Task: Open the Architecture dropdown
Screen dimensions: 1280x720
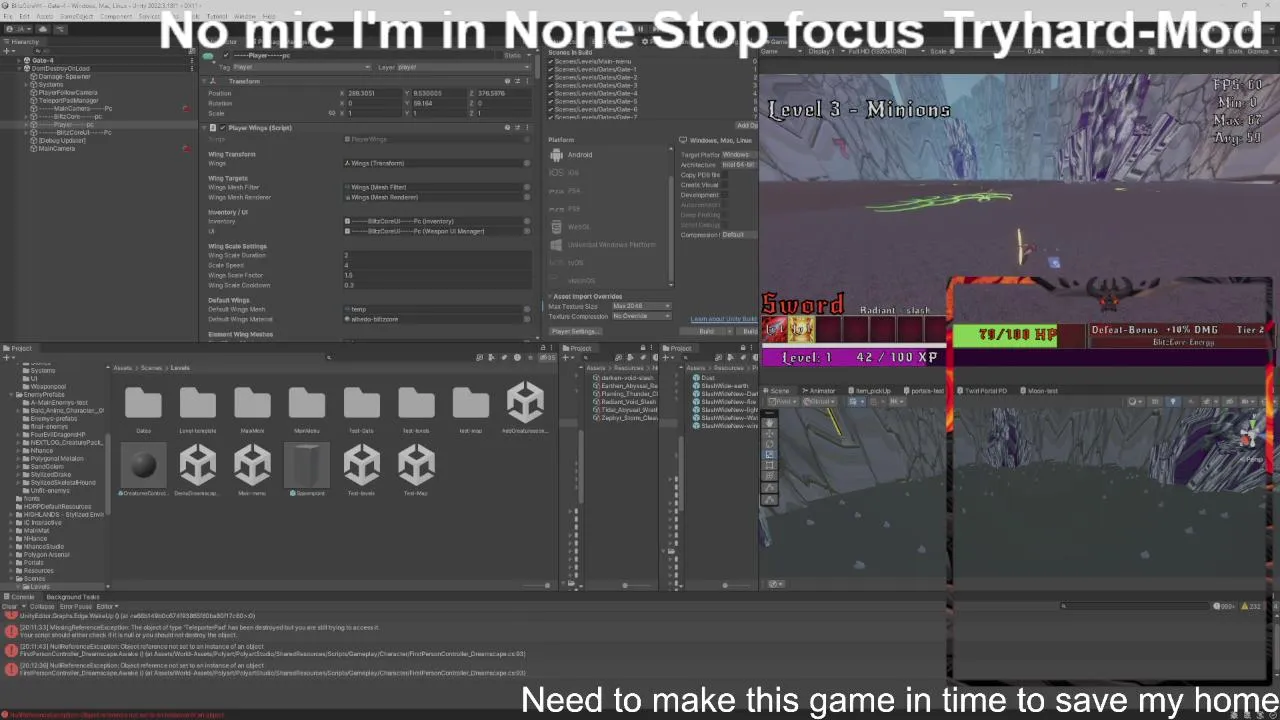Action: click(738, 165)
